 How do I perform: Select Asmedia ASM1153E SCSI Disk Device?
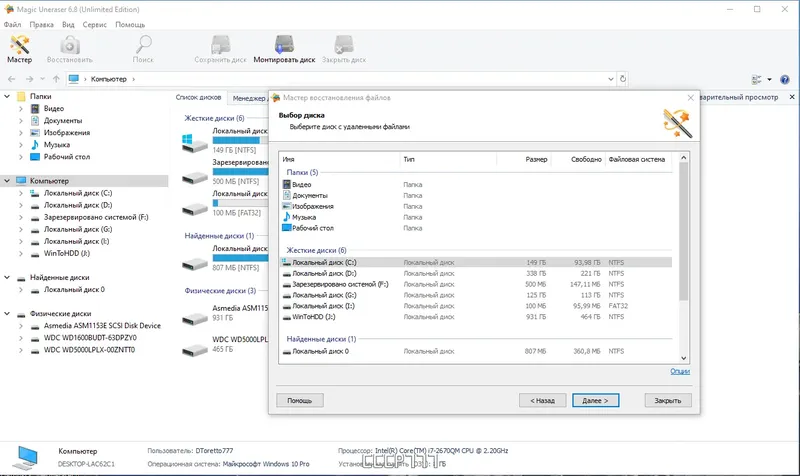tap(102, 326)
